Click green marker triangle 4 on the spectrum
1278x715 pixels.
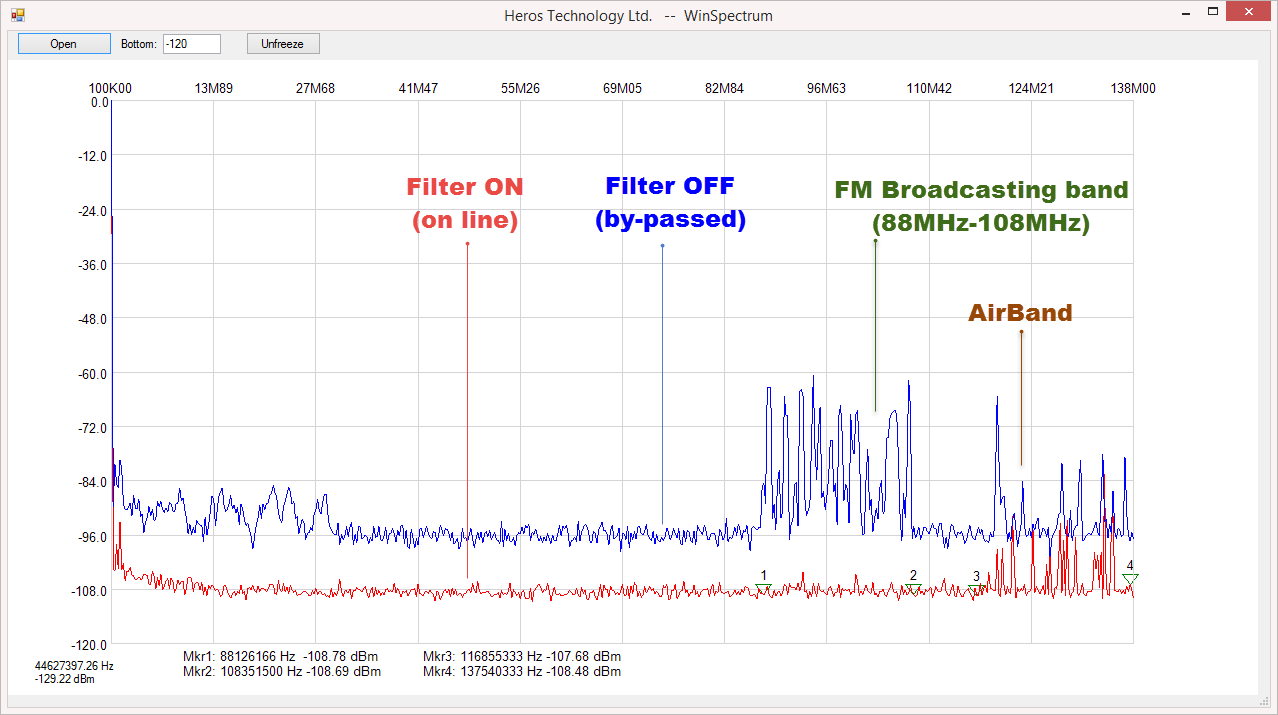(x=1132, y=576)
